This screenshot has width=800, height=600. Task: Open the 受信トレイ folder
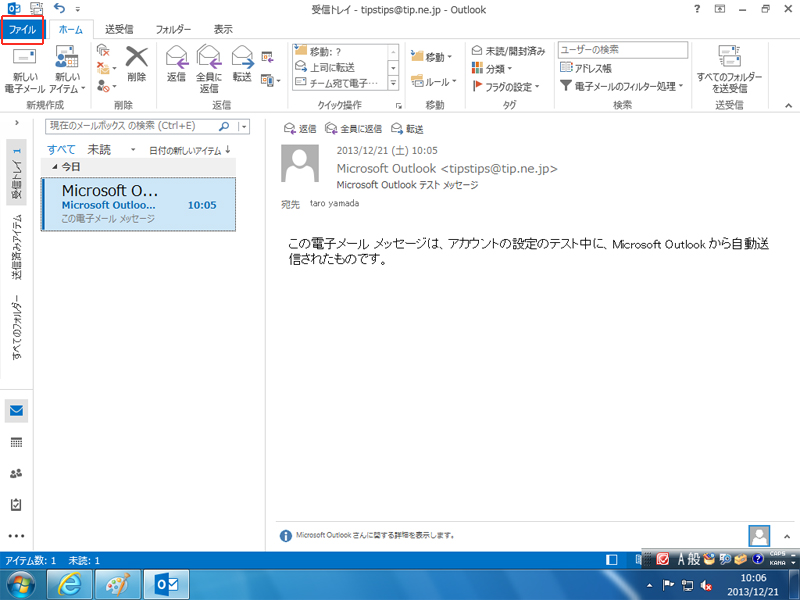tap(17, 173)
